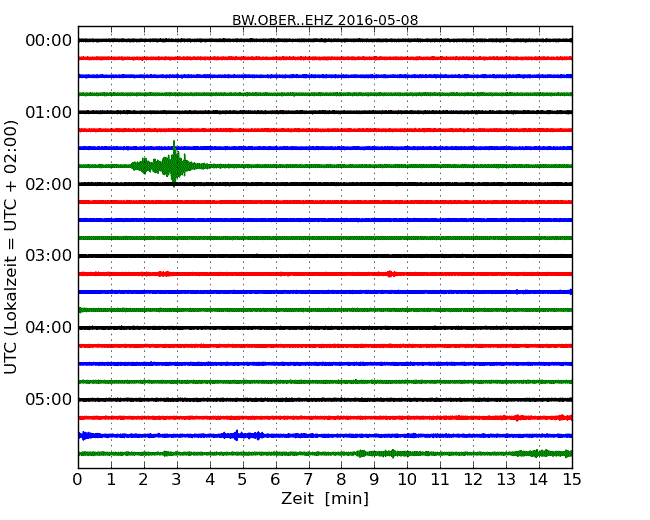This screenshot has width=650, height=520.
Task: Click x-axis tick label 13
Action: tap(506, 480)
